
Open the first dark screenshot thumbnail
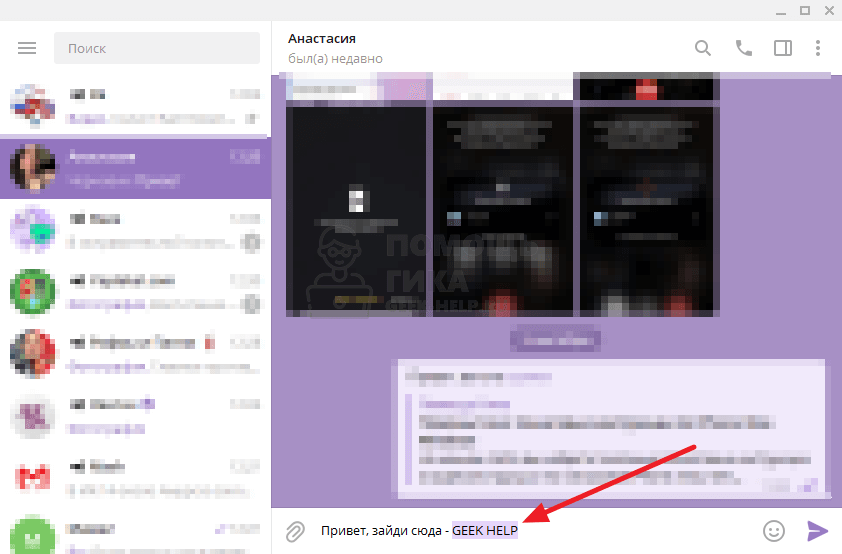[355, 211]
